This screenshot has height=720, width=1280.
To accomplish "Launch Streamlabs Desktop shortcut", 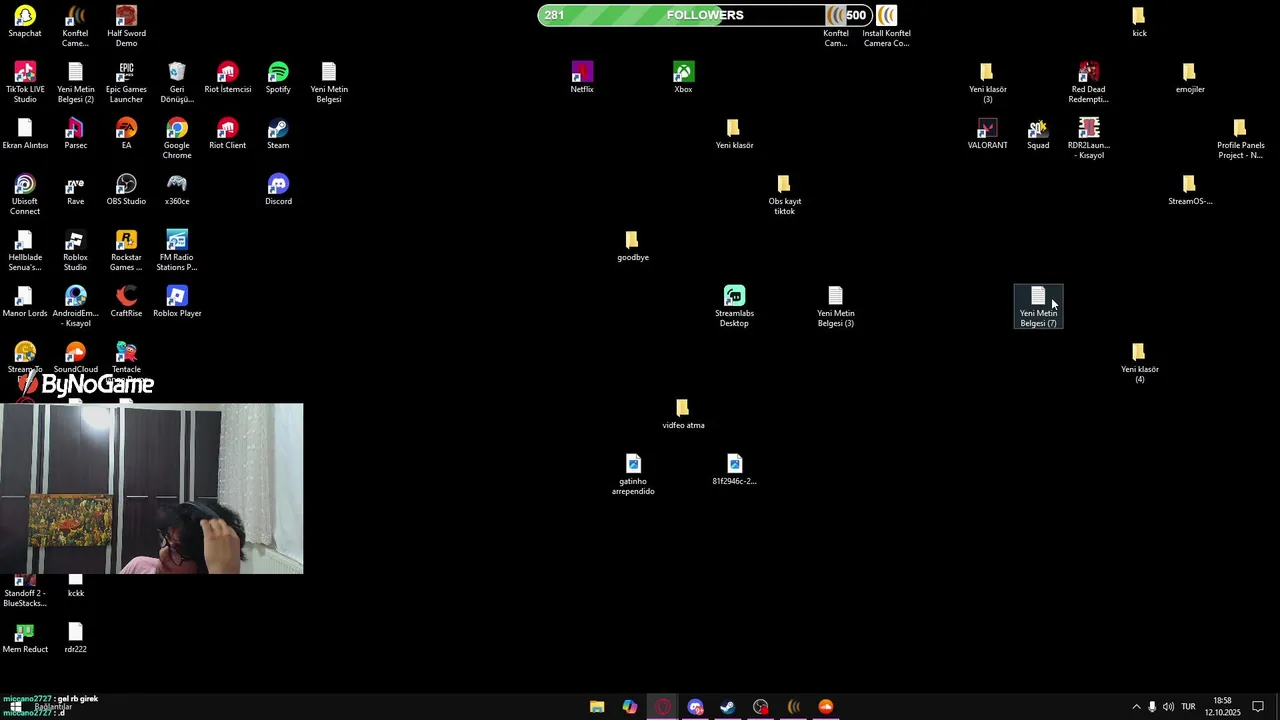I will 734,307.
